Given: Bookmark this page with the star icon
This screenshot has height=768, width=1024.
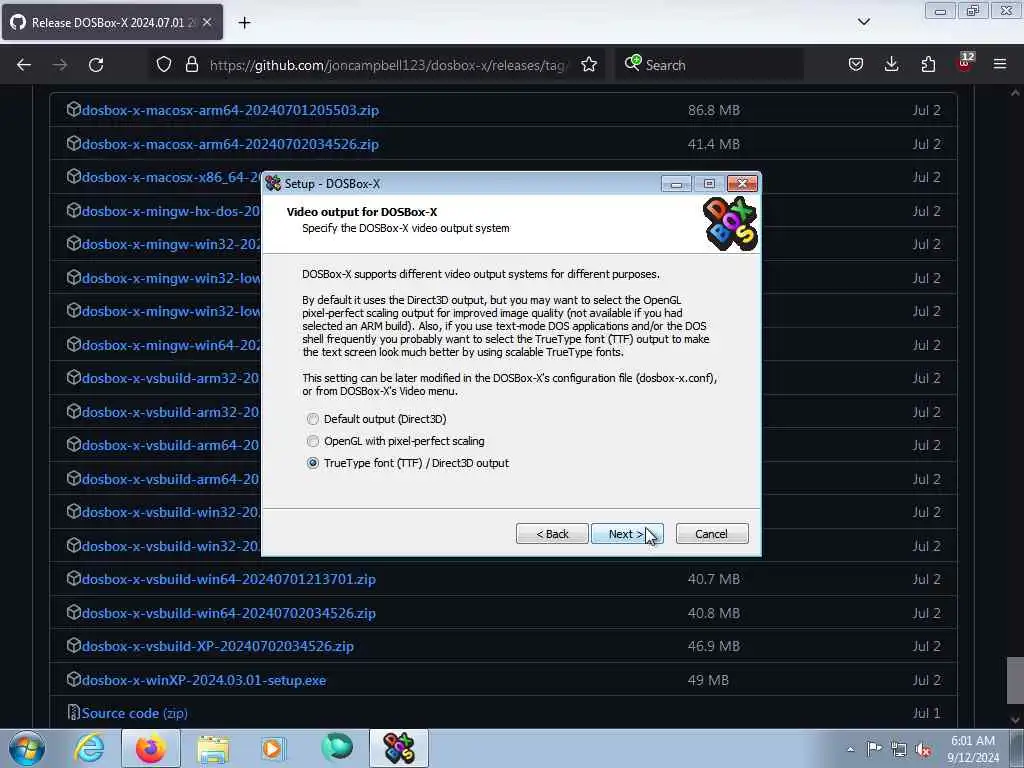Looking at the screenshot, I should (x=589, y=65).
